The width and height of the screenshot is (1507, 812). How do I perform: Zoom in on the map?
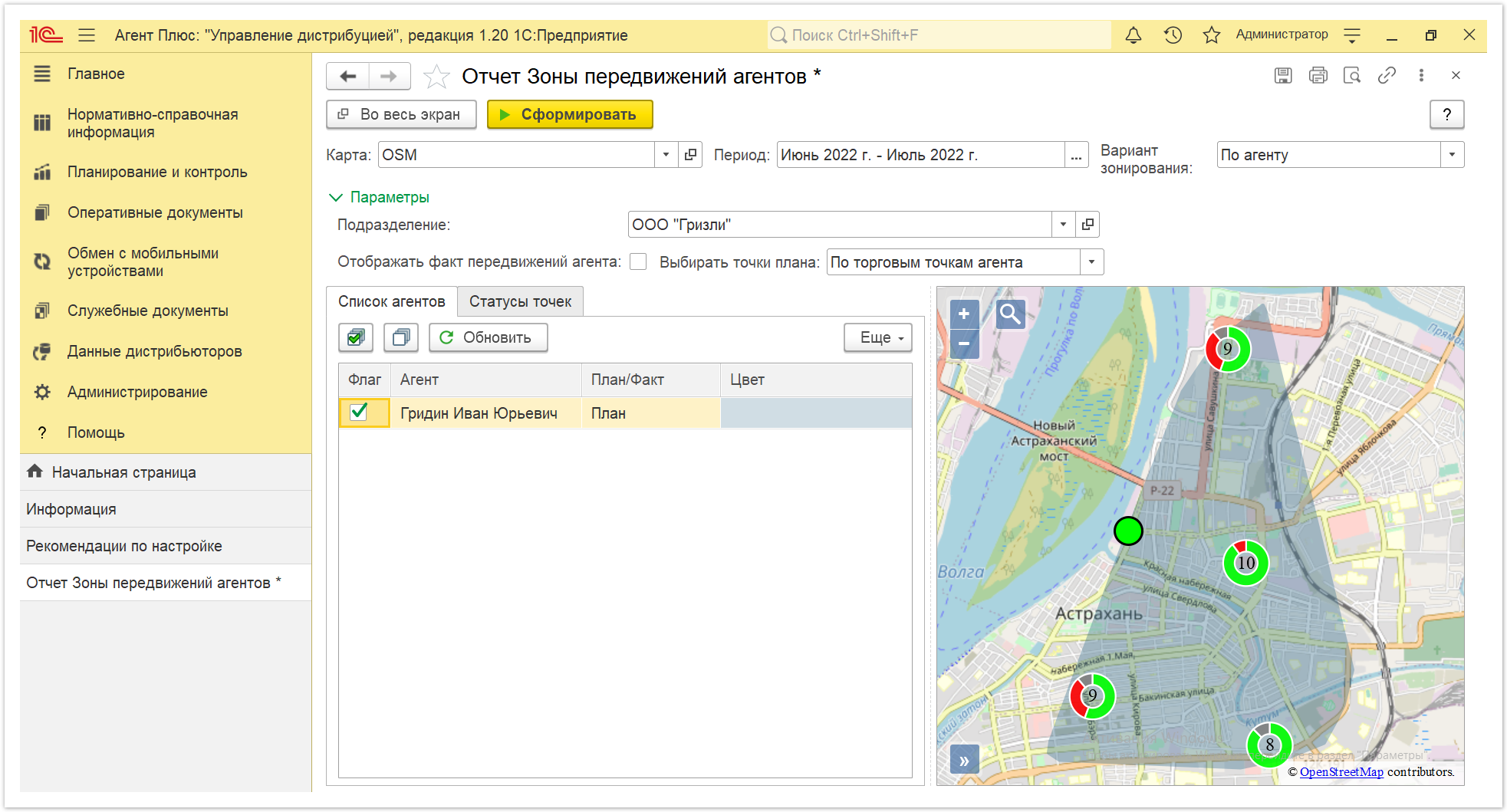pos(964,314)
